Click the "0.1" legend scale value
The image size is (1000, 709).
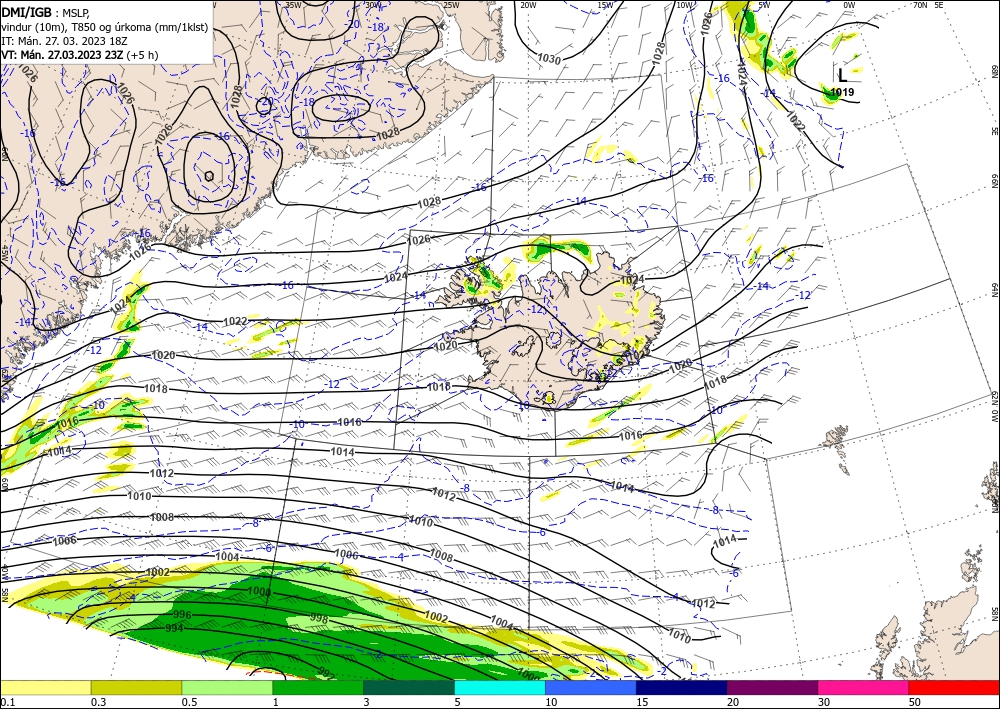coord(7,702)
